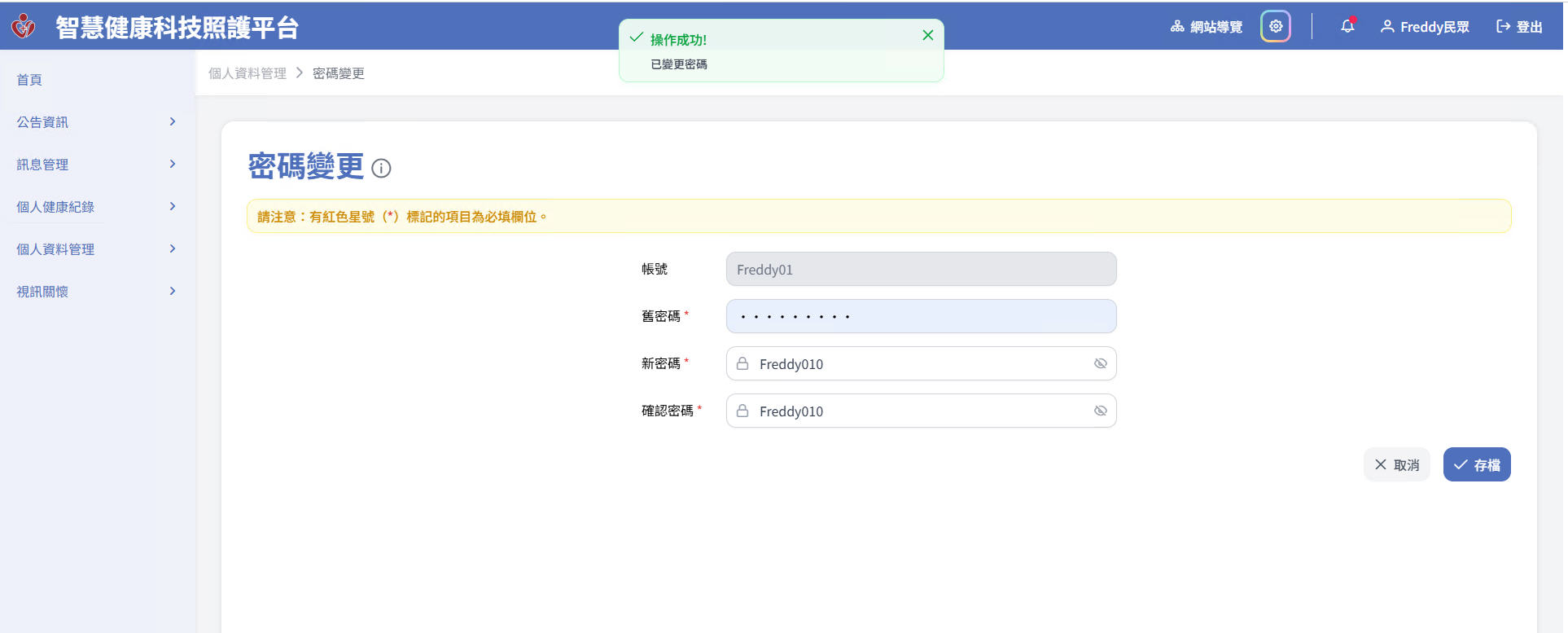
Task: Expand the 視訊關懷 sidebar menu
Action: pyautogui.click(x=96, y=292)
